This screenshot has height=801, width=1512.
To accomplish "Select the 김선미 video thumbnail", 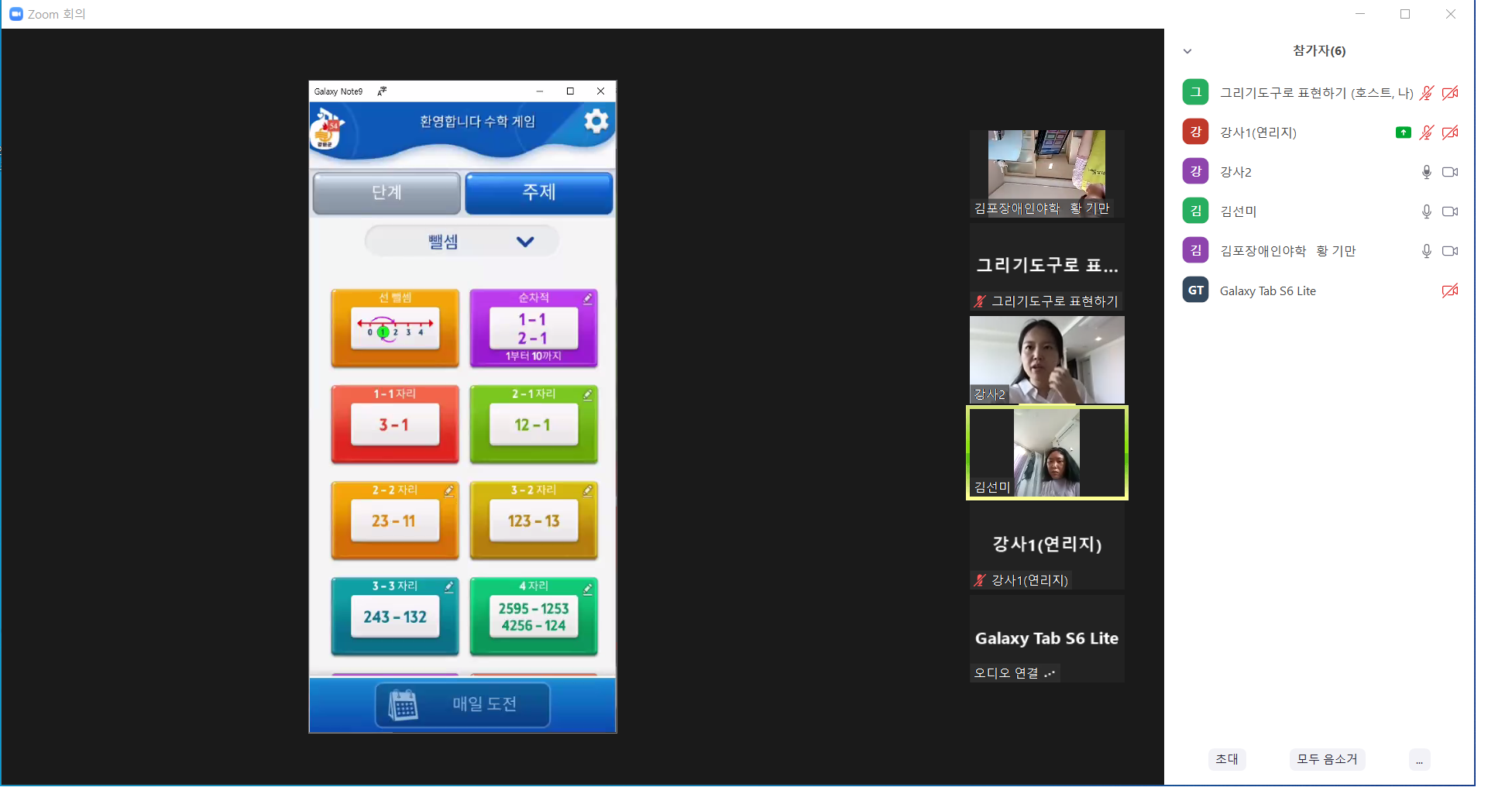I will click(x=1047, y=453).
